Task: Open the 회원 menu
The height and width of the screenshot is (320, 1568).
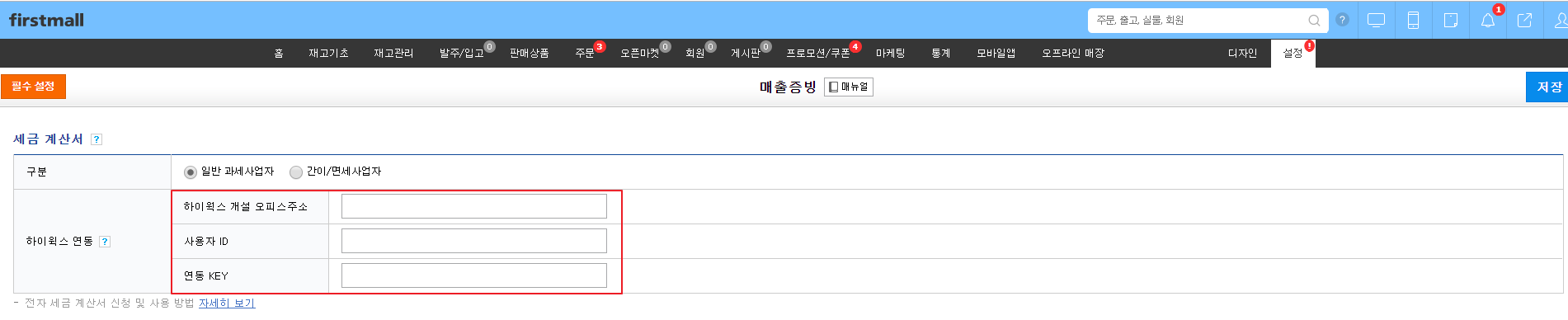Action: coord(695,53)
